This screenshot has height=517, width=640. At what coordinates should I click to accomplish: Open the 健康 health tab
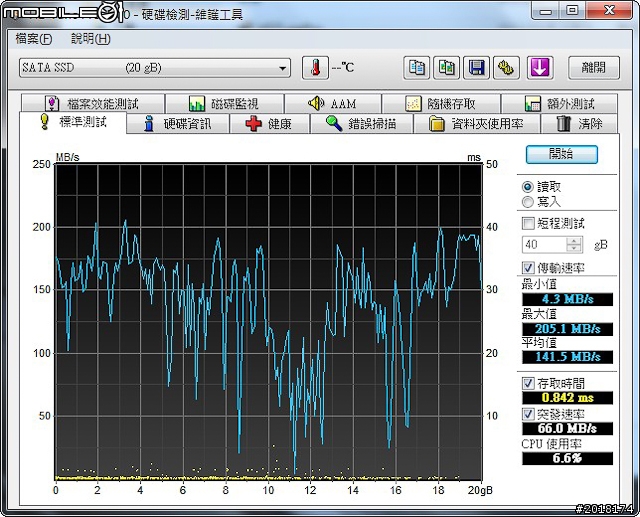[x=269, y=124]
